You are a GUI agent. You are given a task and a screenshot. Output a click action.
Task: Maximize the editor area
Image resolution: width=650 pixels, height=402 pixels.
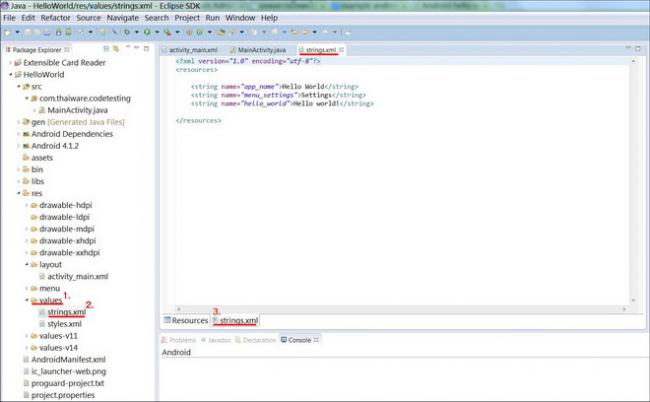coord(638,48)
